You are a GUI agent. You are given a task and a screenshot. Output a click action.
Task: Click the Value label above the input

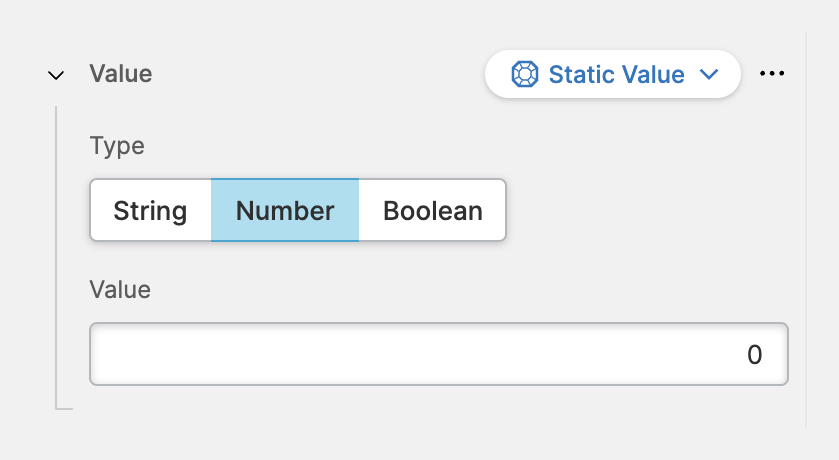[x=120, y=290]
